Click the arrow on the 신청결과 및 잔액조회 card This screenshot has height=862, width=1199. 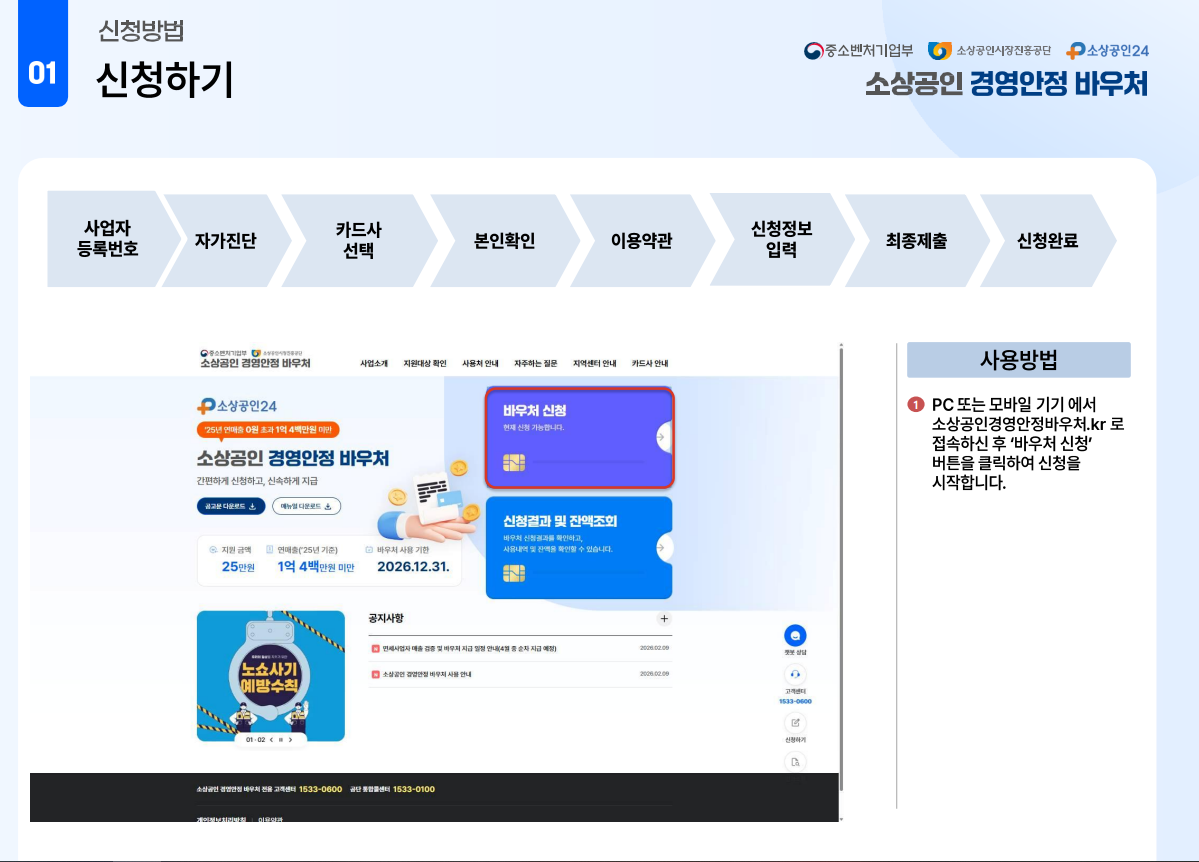(x=661, y=548)
